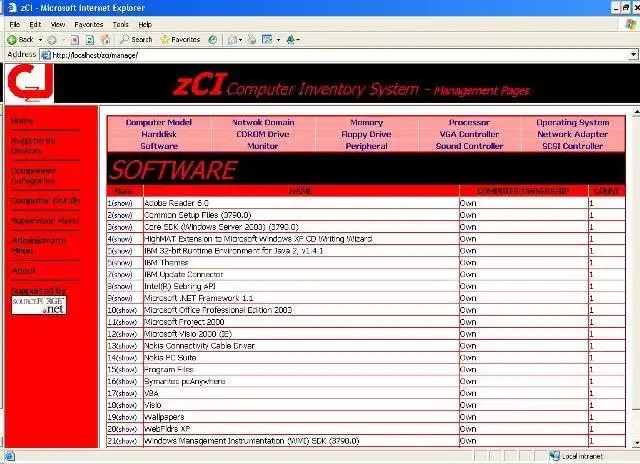This screenshot has height=464, width=640.
Task: Go to Home in the red sidebar
Action: 22,121
